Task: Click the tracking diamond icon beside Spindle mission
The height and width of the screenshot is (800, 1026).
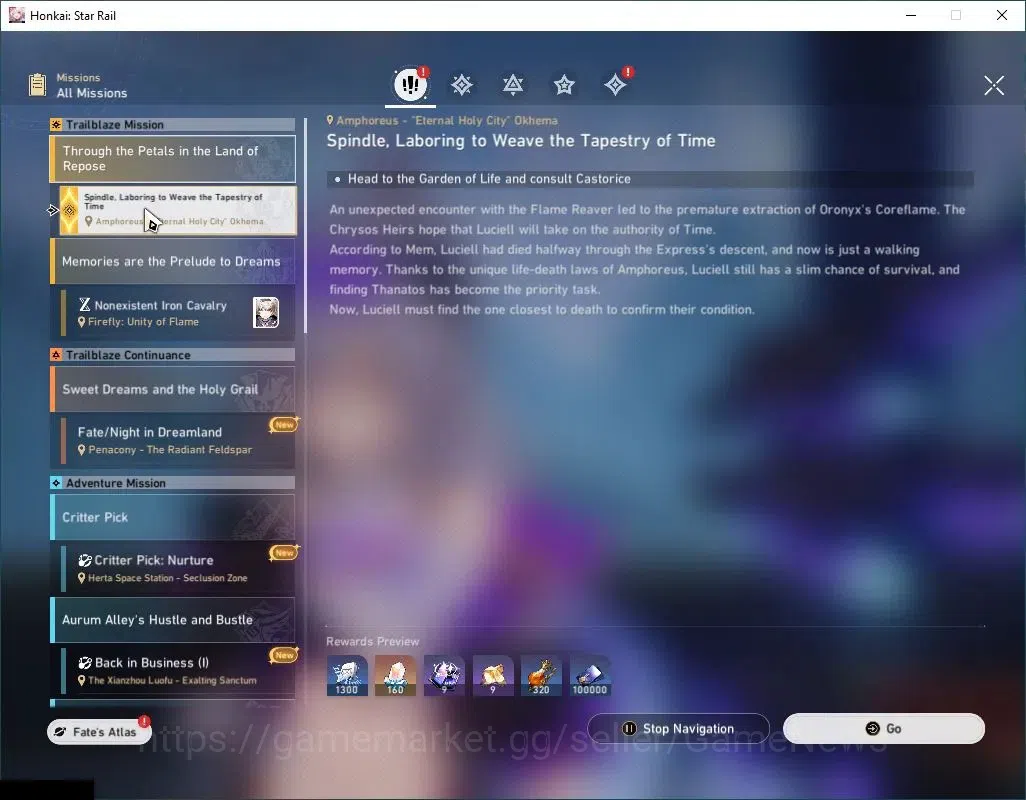Action: pyautogui.click(x=53, y=210)
